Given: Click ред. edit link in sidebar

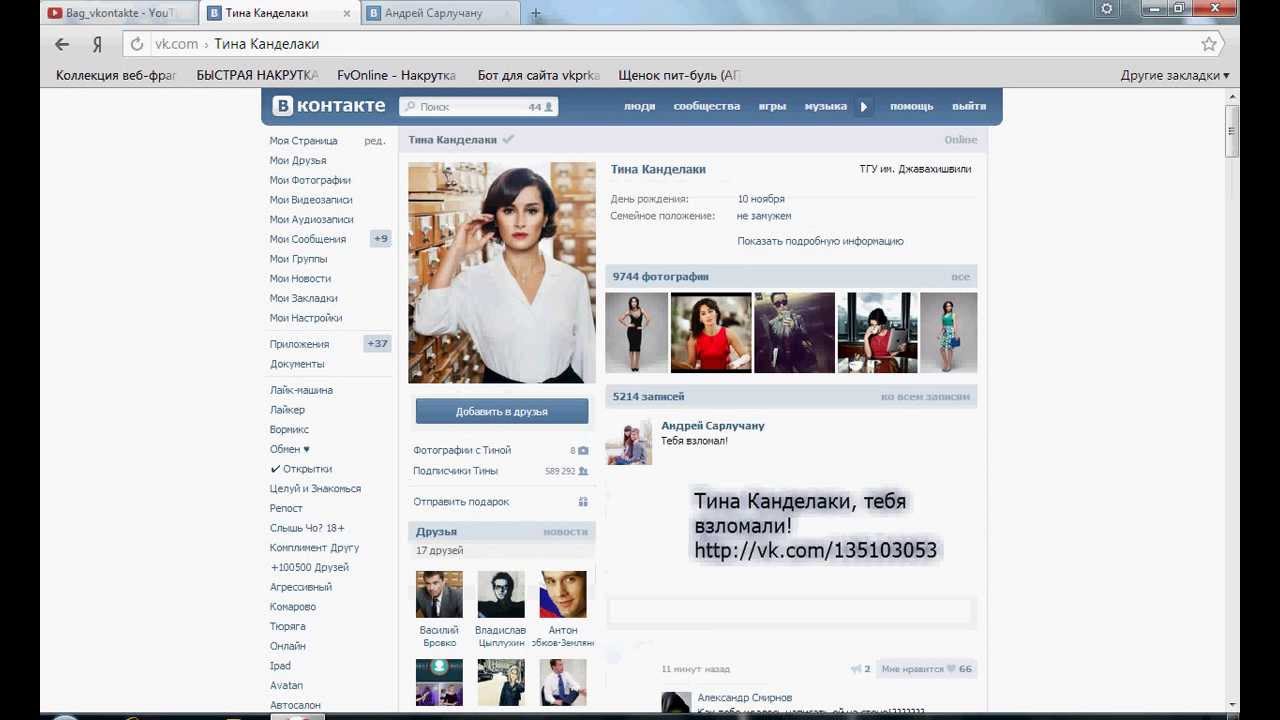Looking at the screenshot, I should tap(375, 141).
